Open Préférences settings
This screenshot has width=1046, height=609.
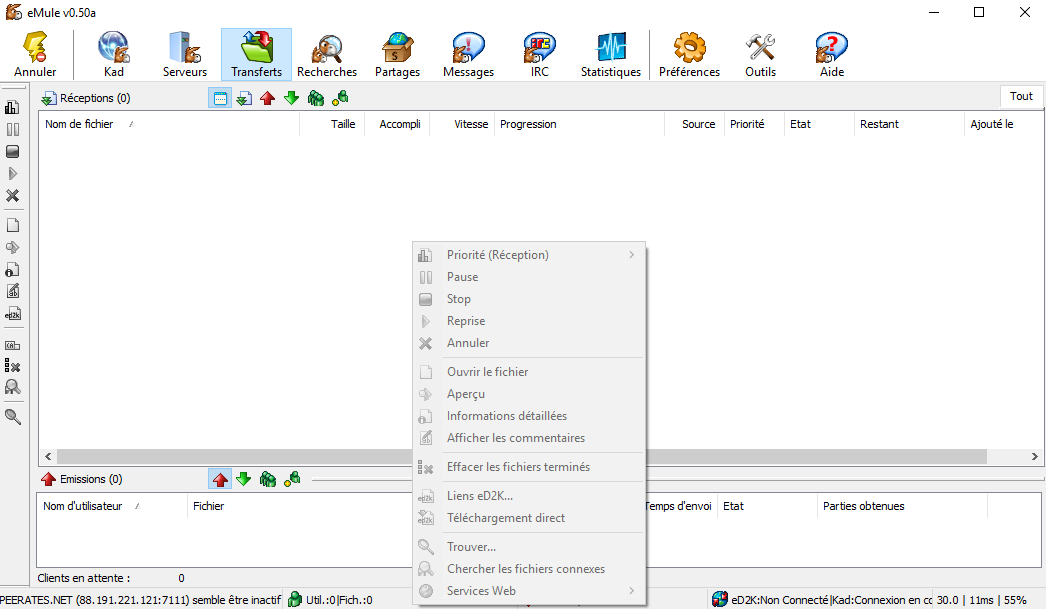coord(689,55)
